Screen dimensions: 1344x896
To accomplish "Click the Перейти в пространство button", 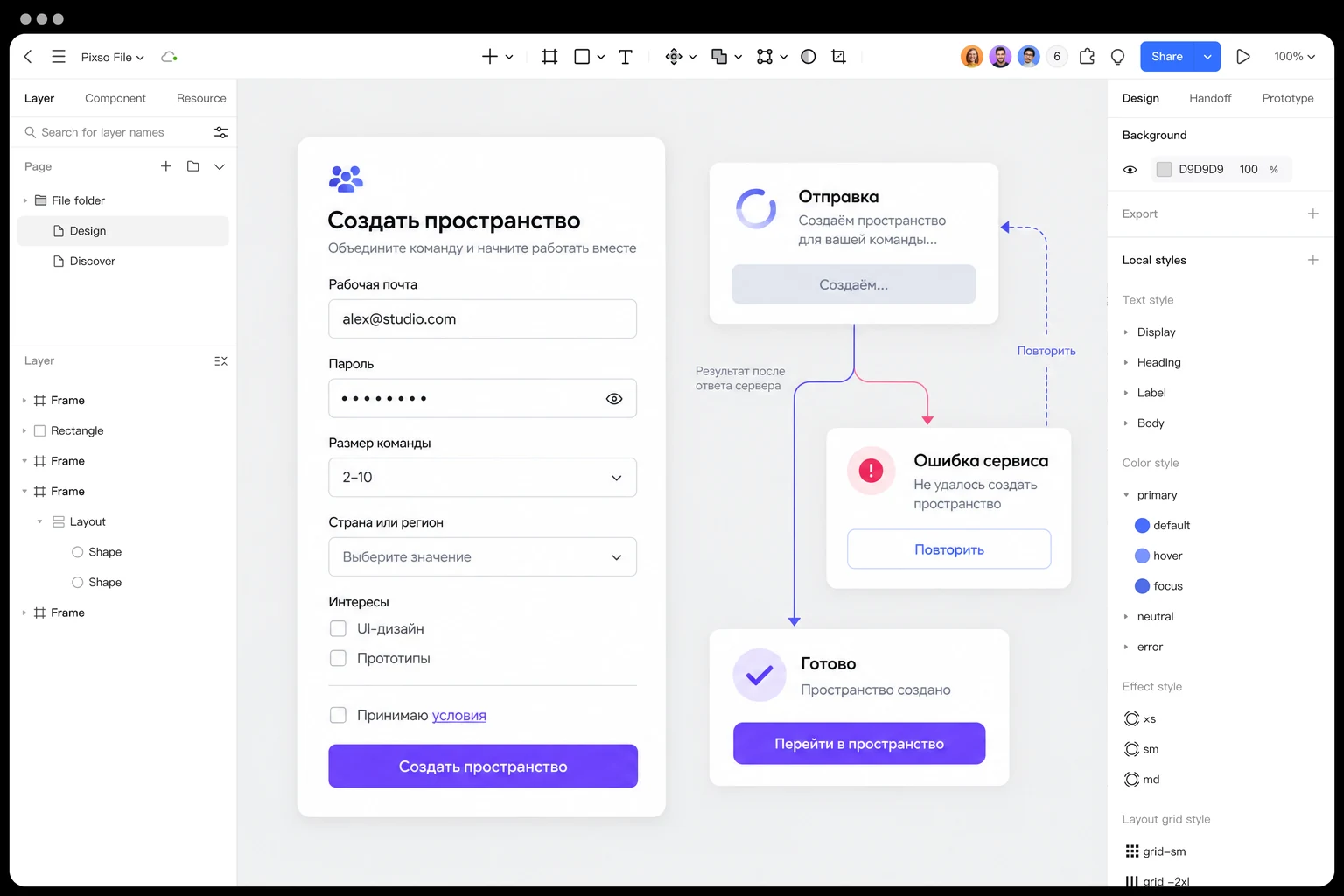I will pos(859,744).
